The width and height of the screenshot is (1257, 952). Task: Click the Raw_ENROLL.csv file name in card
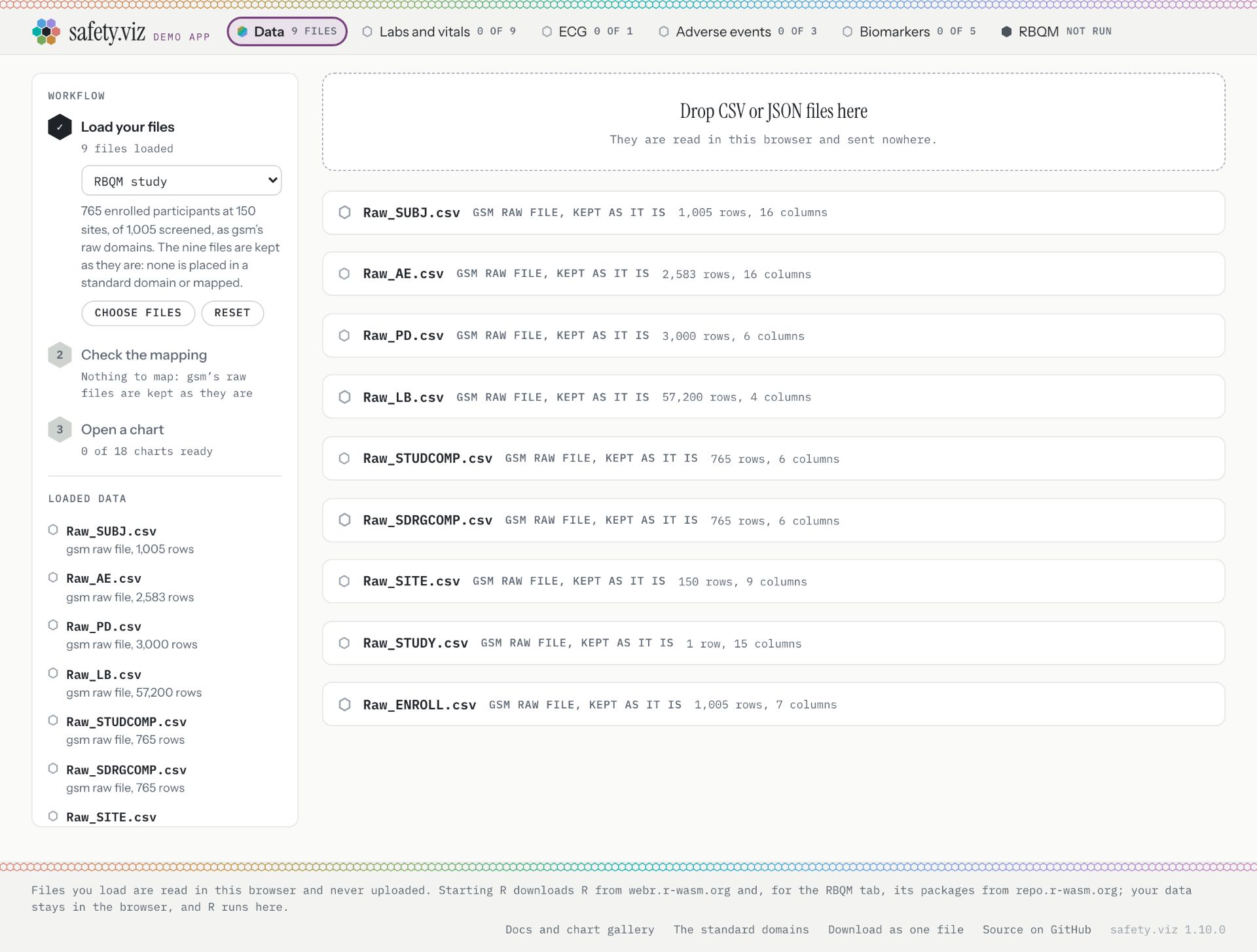(x=420, y=705)
